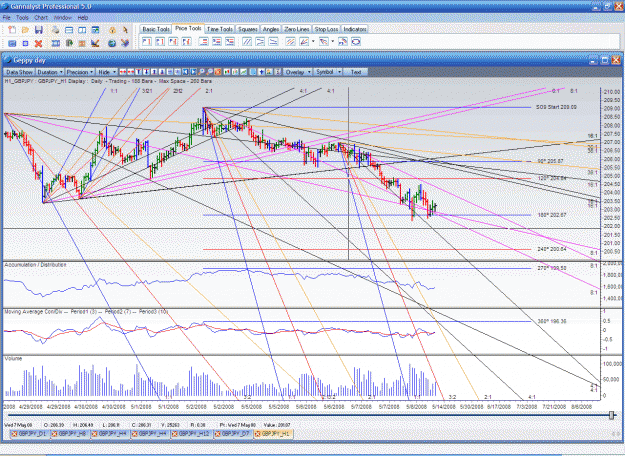Click the open folder icon
The image size is (625, 456).
(25, 30)
